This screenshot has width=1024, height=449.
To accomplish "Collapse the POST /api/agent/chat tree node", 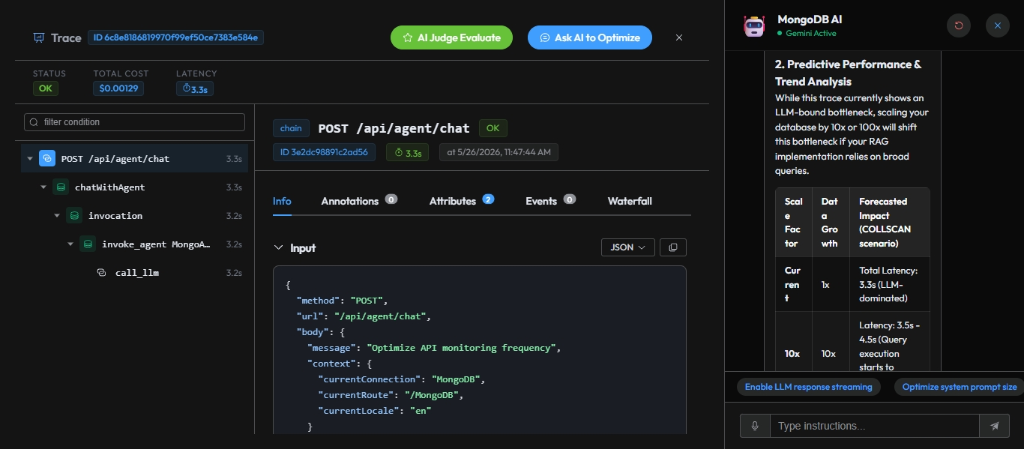I will pyautogui.click(x=30, y=159).
